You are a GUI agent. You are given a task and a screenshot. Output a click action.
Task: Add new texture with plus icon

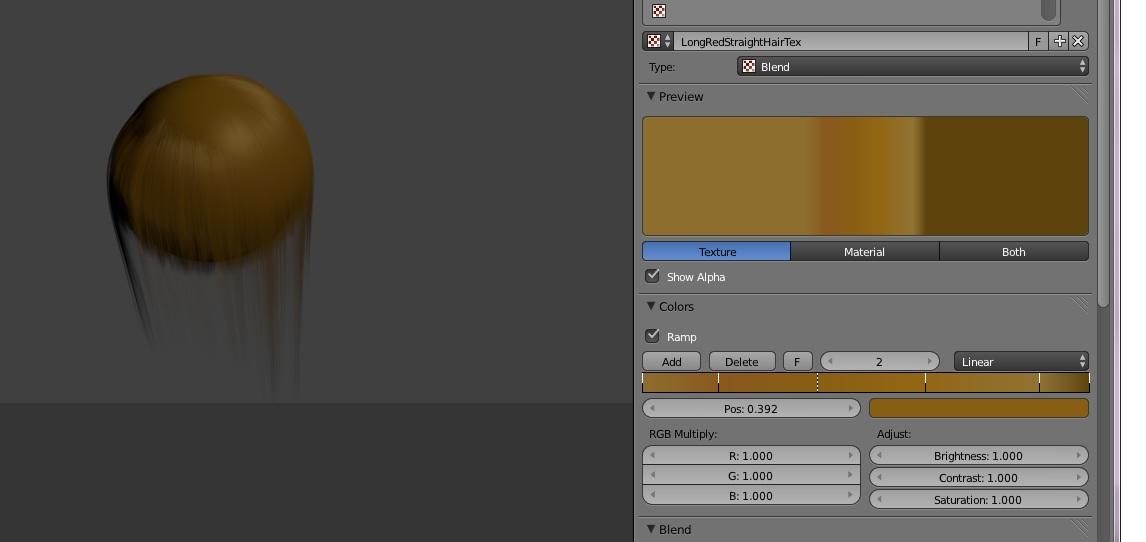tap(1059, 42)
